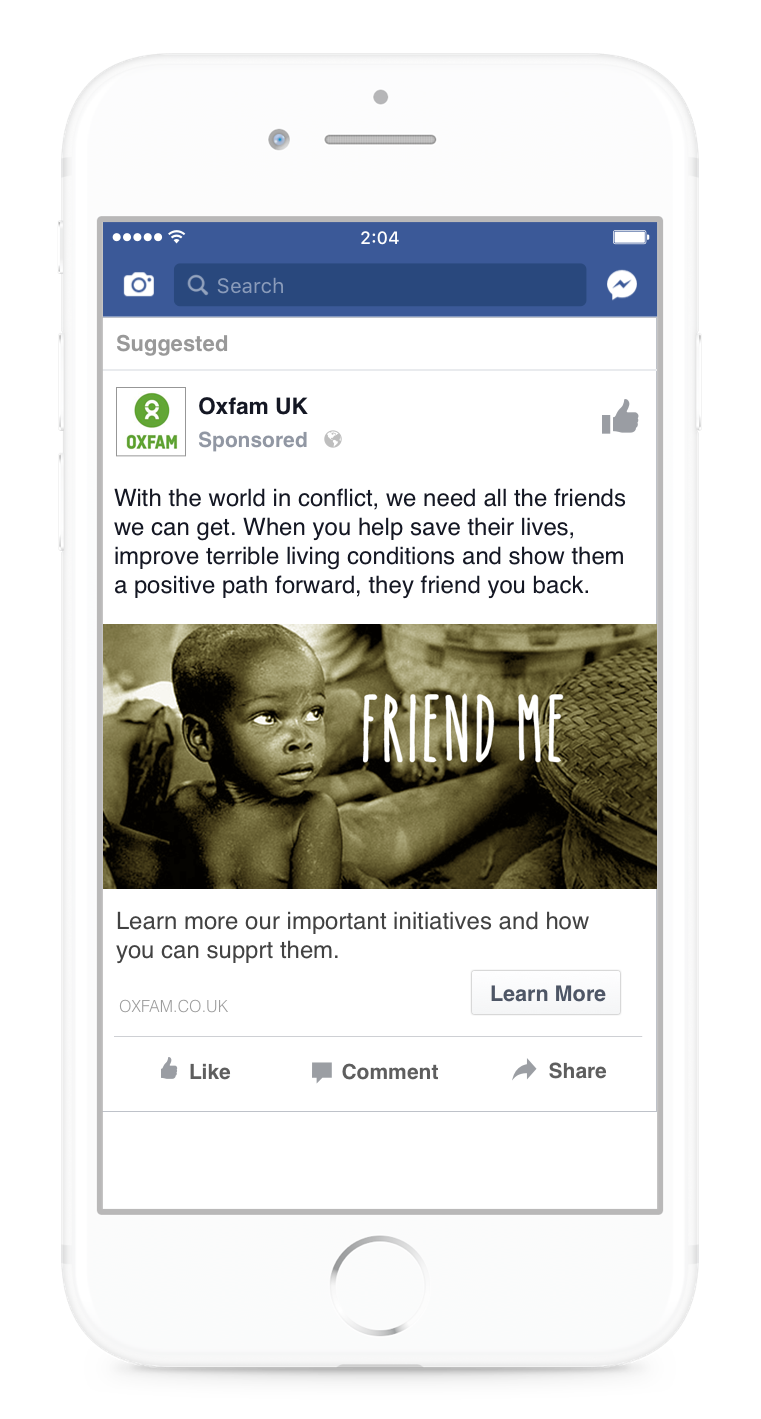
Task: Tap the post body text about conflict
Action: tap(370, 541)
